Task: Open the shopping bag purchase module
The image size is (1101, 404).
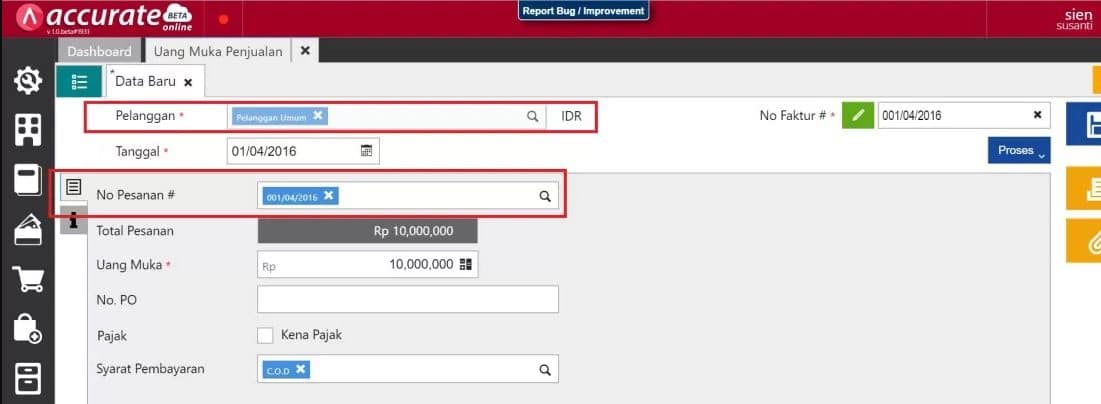Action: pos(27,329)
